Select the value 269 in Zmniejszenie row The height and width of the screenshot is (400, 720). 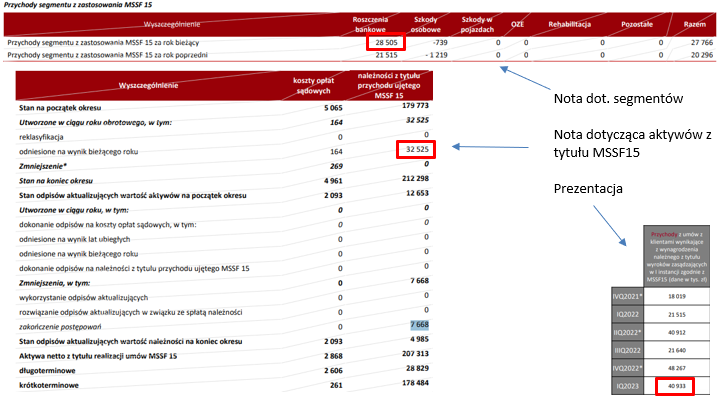coord(337,166)
